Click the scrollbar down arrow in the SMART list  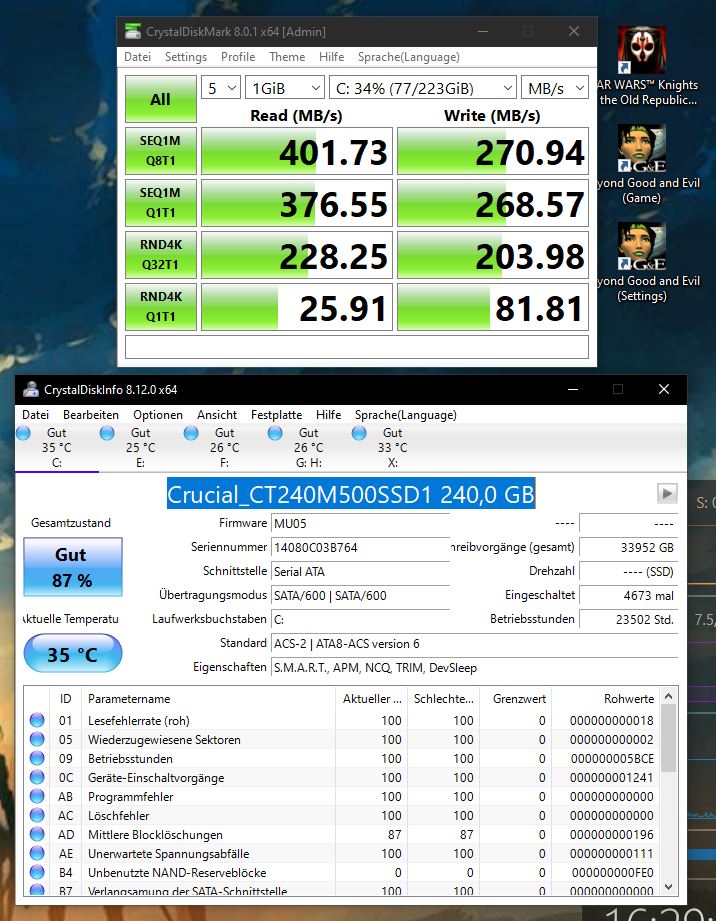tap(668, 886)
